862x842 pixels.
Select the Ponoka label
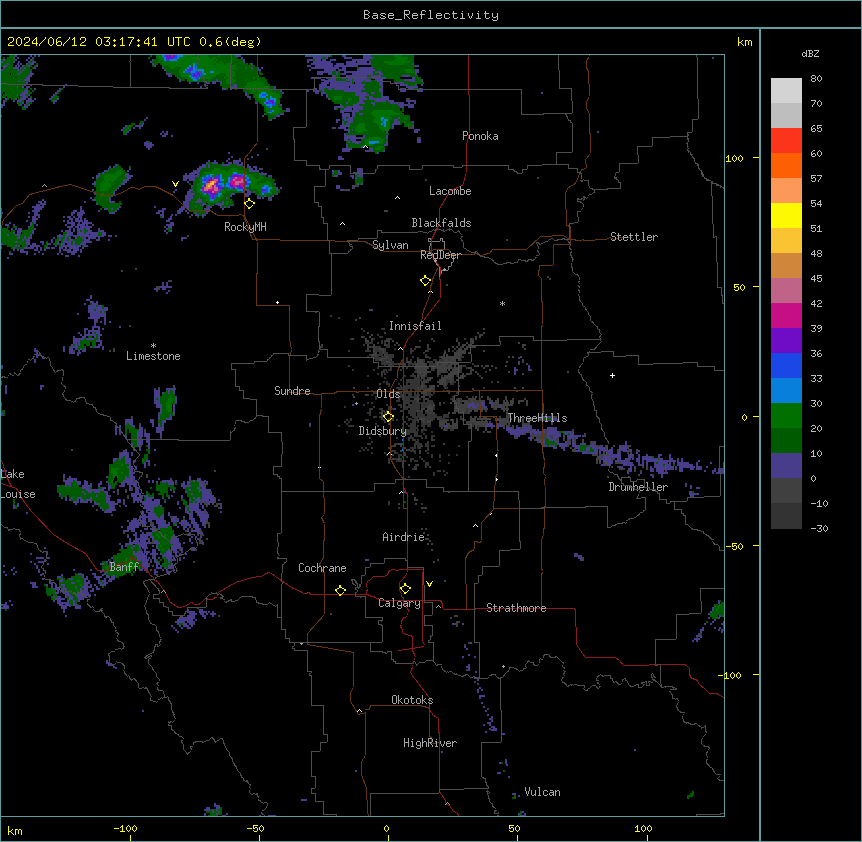coord(480,136)
